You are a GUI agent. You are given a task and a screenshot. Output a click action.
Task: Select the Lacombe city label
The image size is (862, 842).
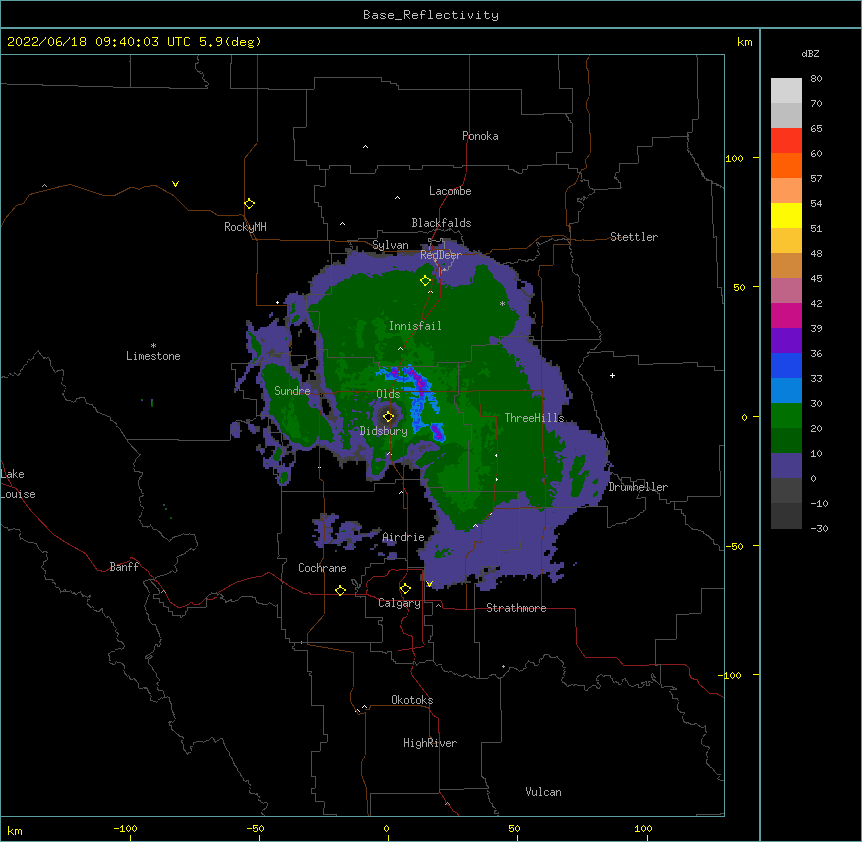[x=450, y=191]
